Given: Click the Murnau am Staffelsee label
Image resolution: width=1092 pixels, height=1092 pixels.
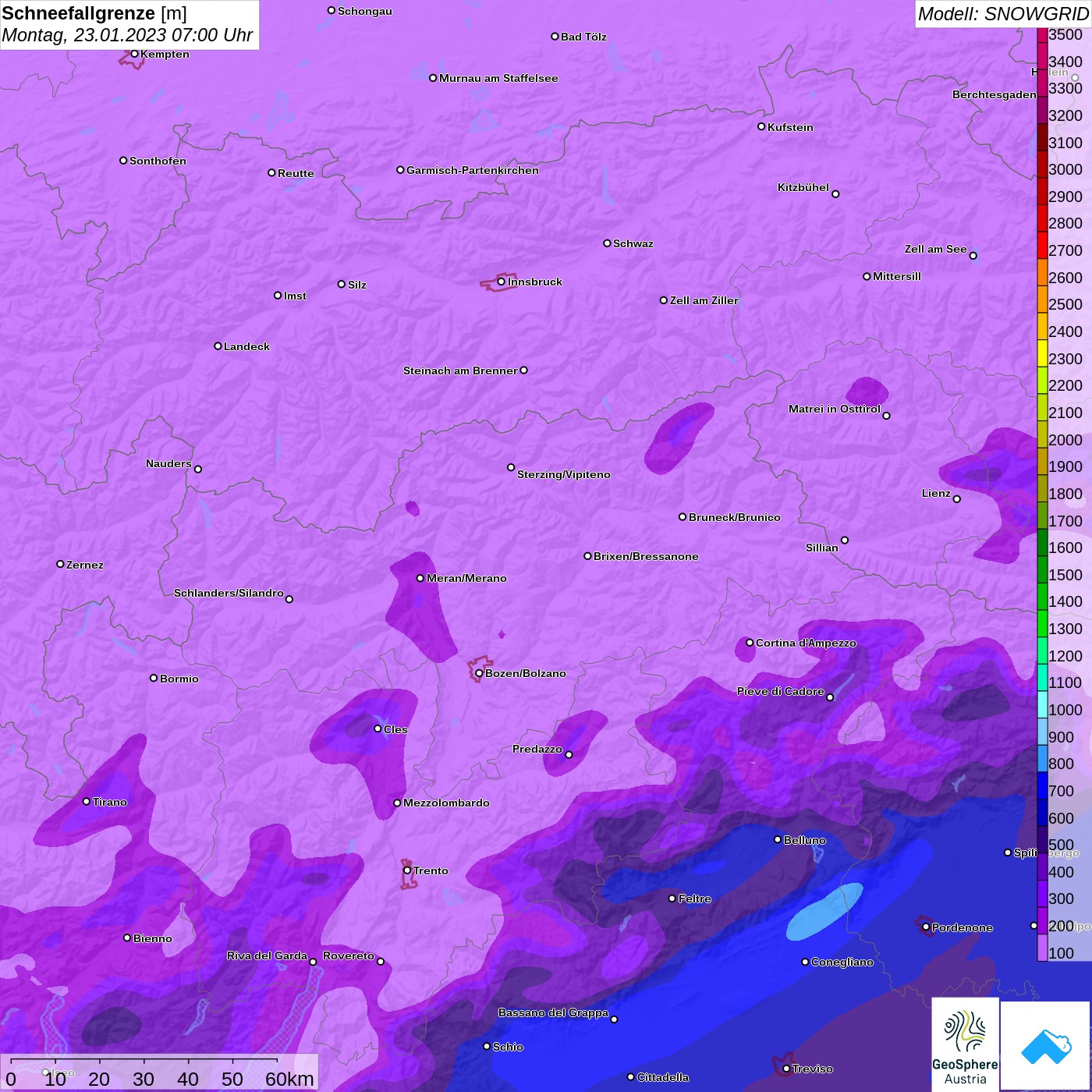Looking at the screenshot, I should point(498,78).
